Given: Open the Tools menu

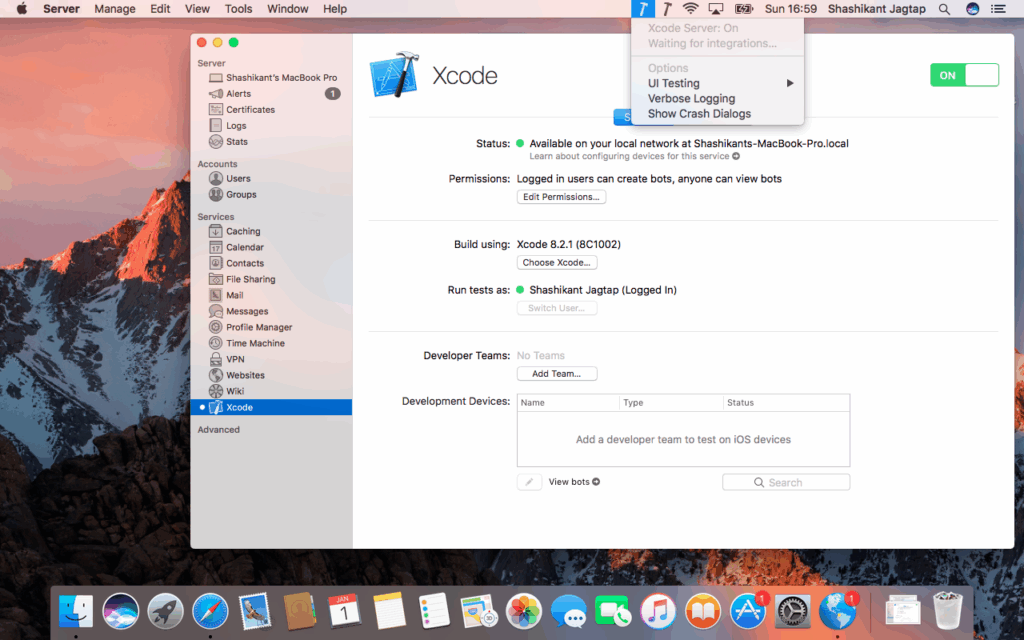Looking at the screenshot, I should [x=238, y=8].
